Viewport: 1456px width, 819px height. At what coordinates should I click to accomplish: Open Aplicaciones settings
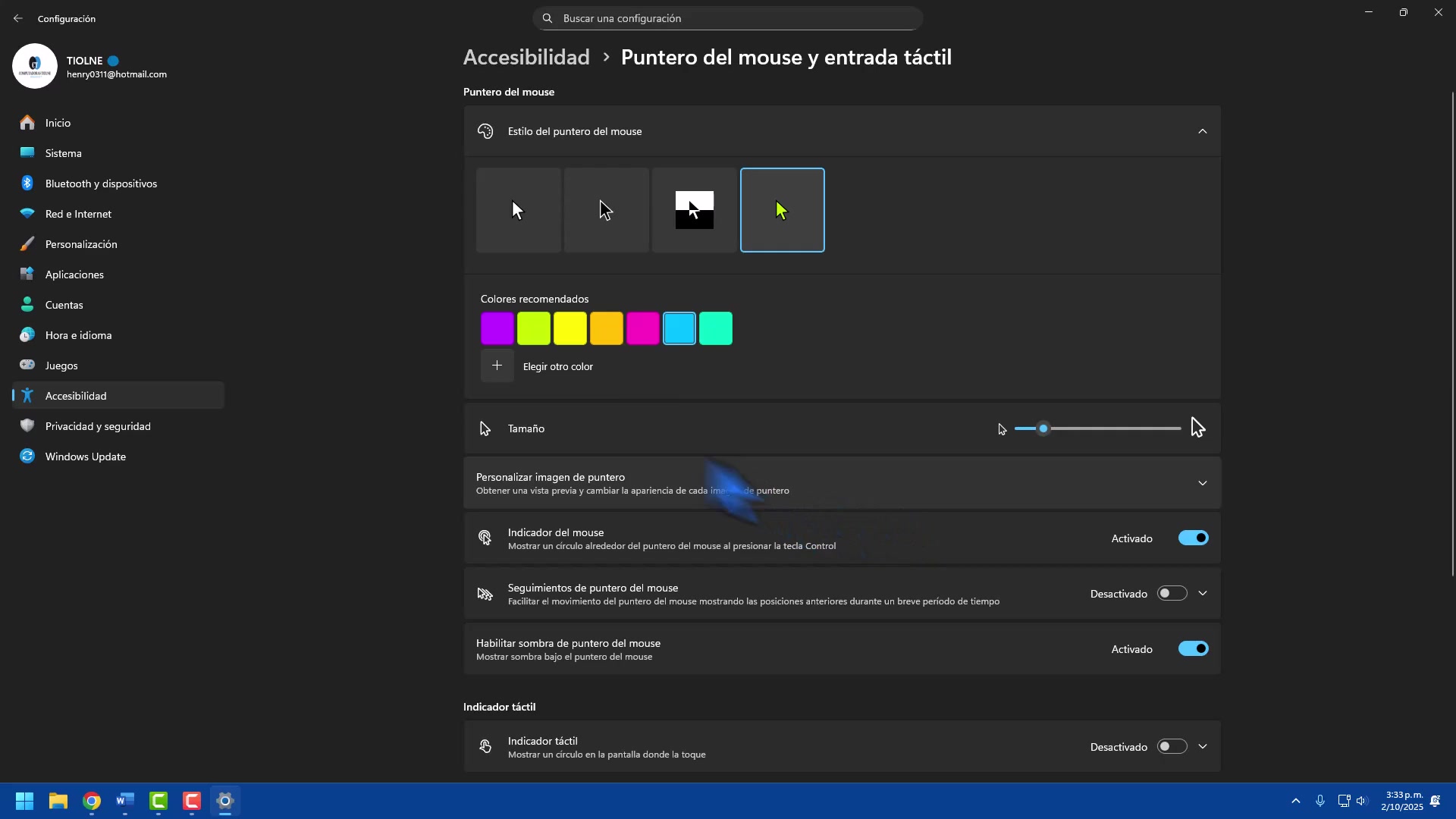click(x=118, y=275)
